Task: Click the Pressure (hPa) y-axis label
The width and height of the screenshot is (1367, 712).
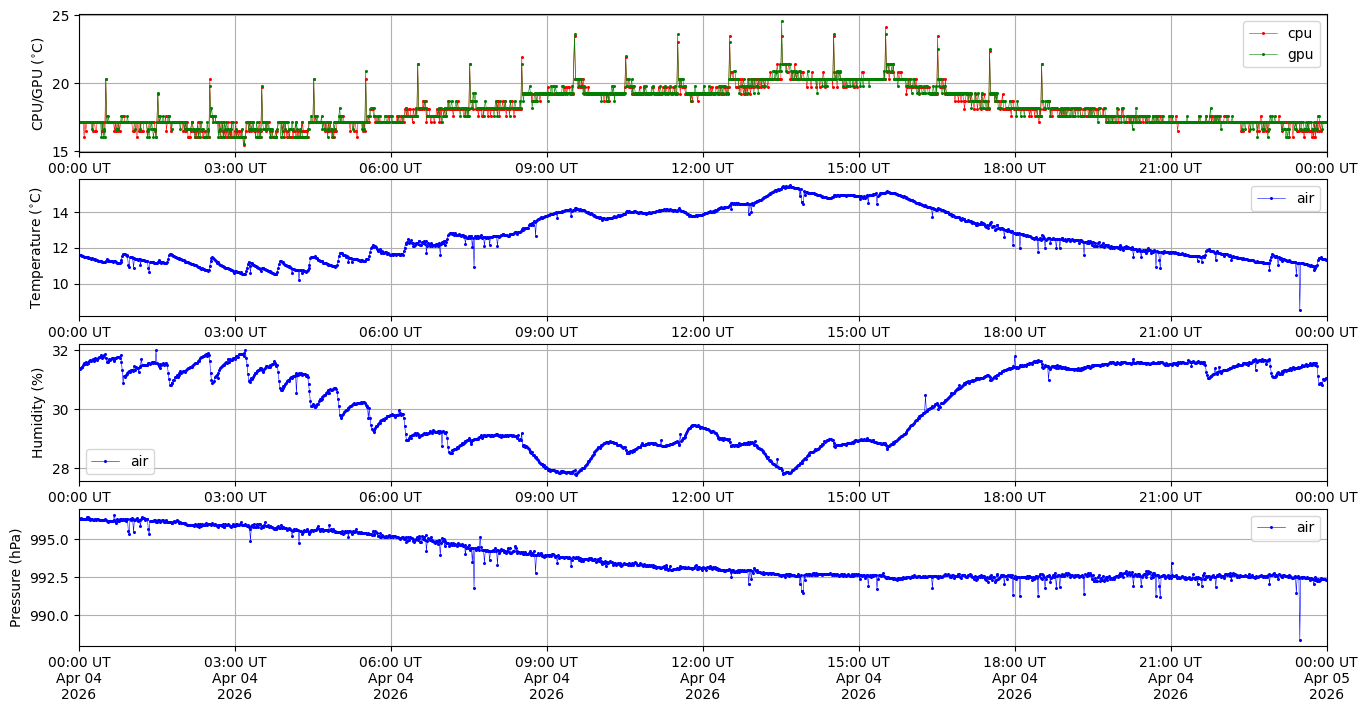Action: tap(16, 577)
